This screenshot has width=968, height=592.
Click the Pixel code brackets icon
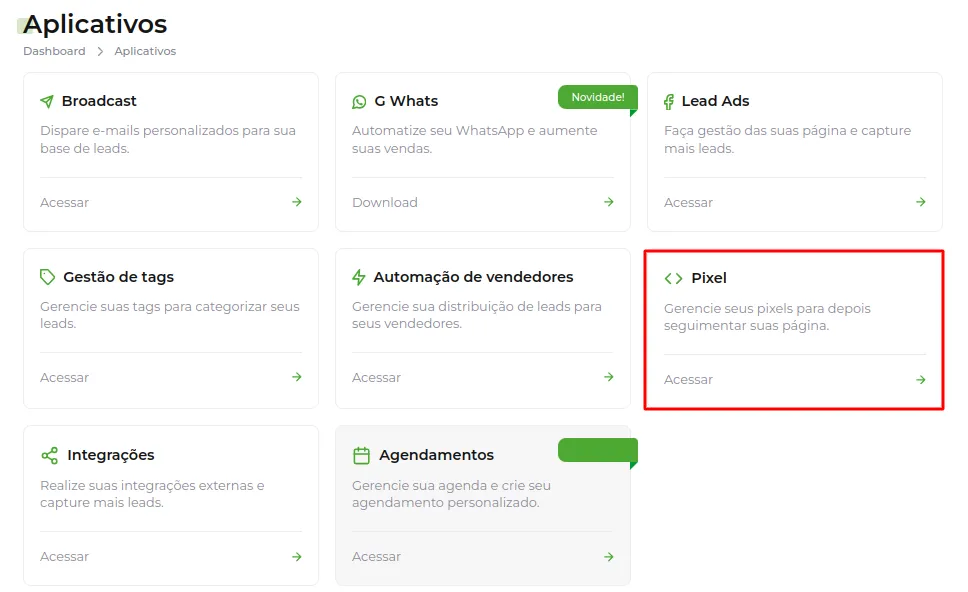pyautogui.click(x=674, y=278)
